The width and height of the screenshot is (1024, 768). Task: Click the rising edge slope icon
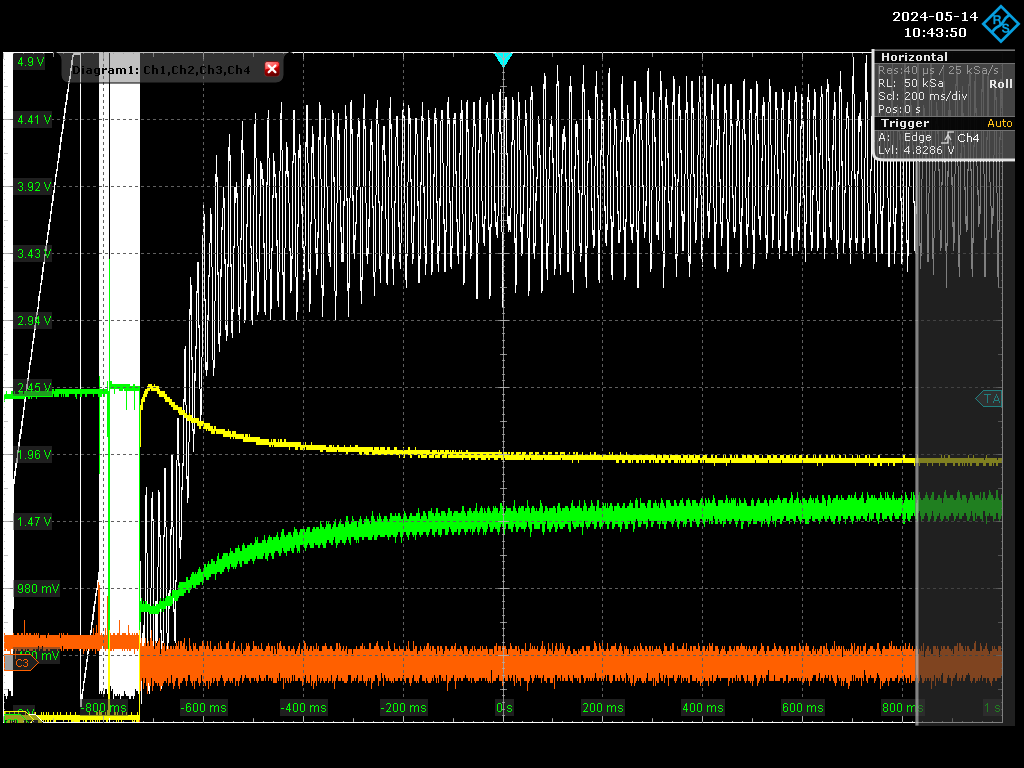pyautogui.click(x=947, y=138)
